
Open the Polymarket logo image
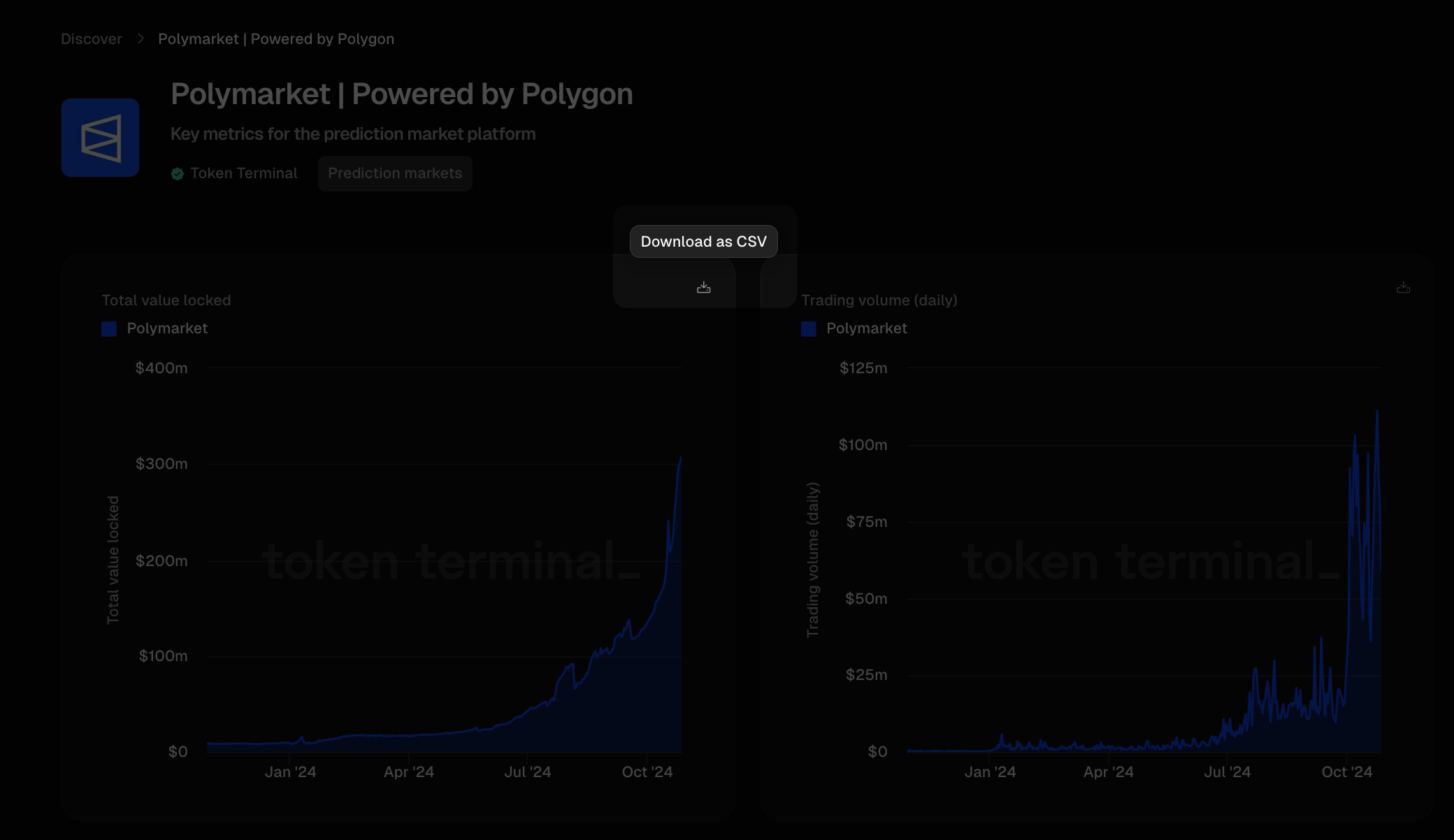click(x=100, y=138)
